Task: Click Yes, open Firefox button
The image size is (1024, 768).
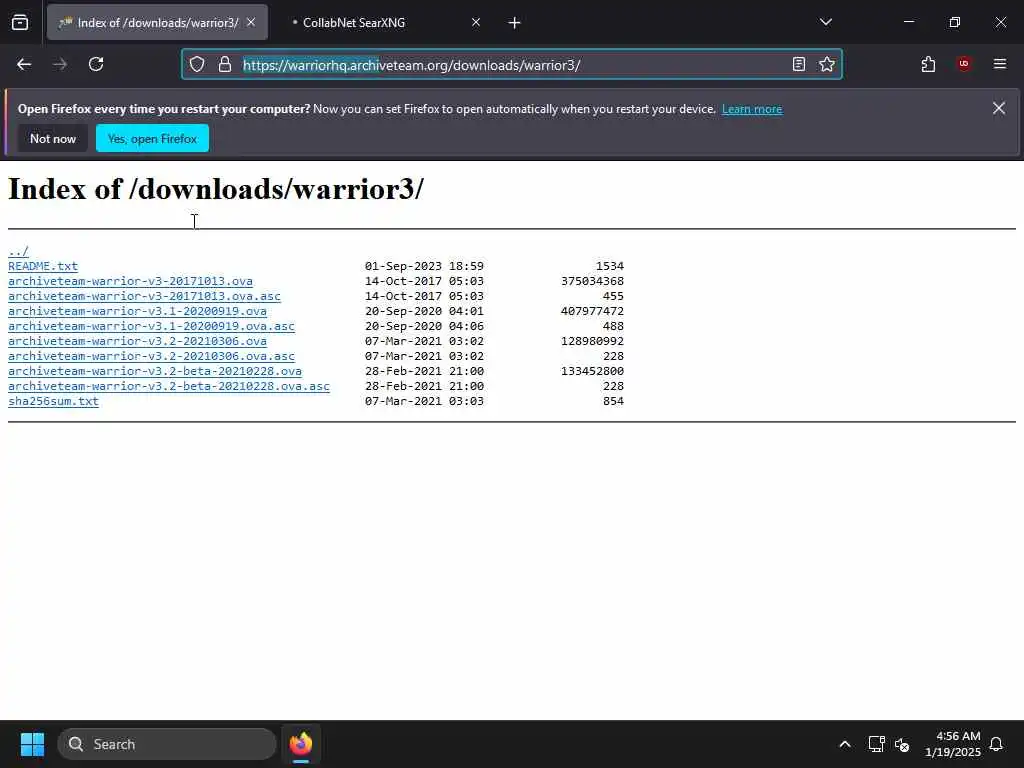Action: (x=152, y=138)
